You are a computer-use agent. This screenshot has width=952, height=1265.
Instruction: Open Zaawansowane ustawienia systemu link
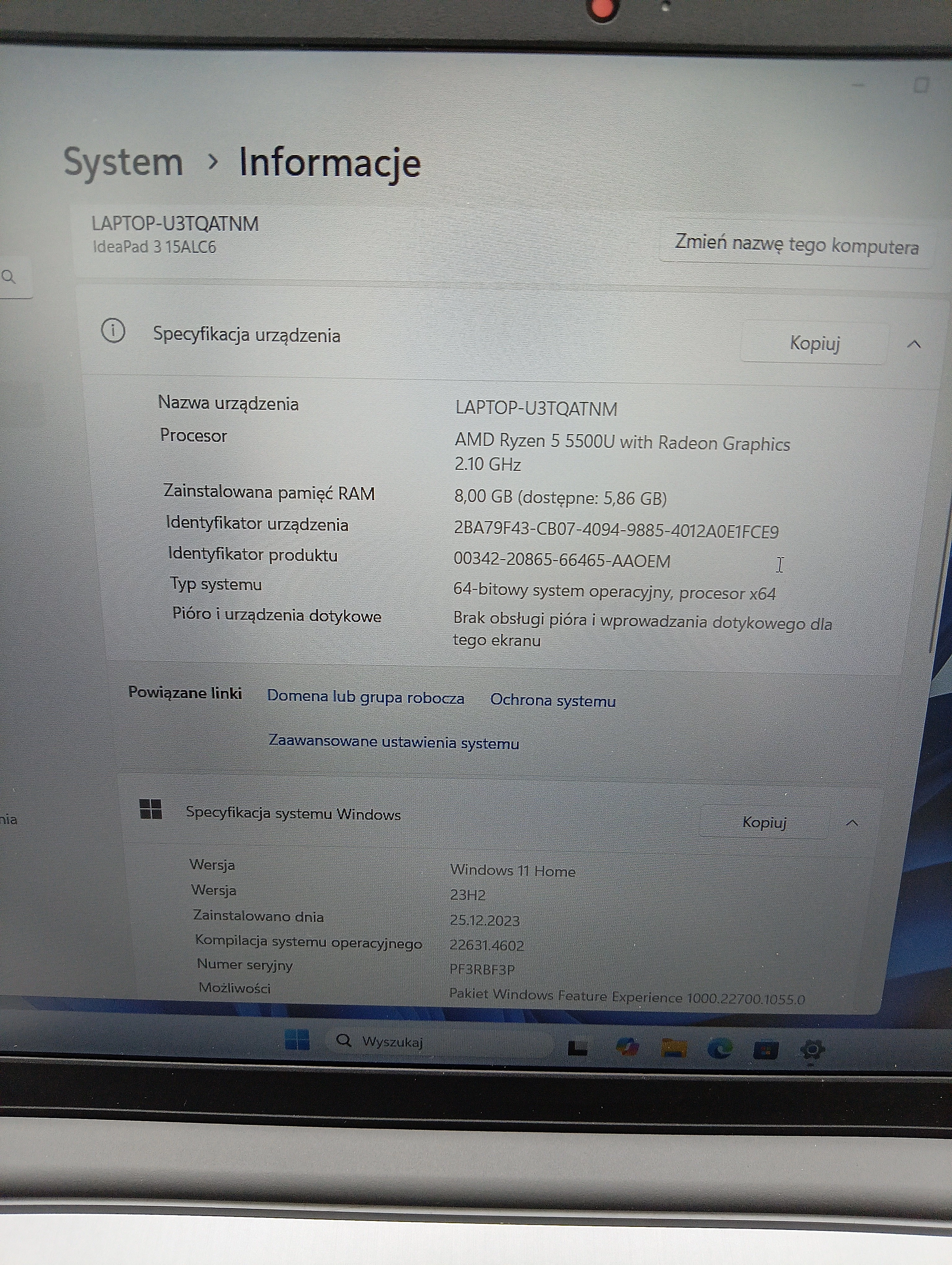(x=394, y=742)
